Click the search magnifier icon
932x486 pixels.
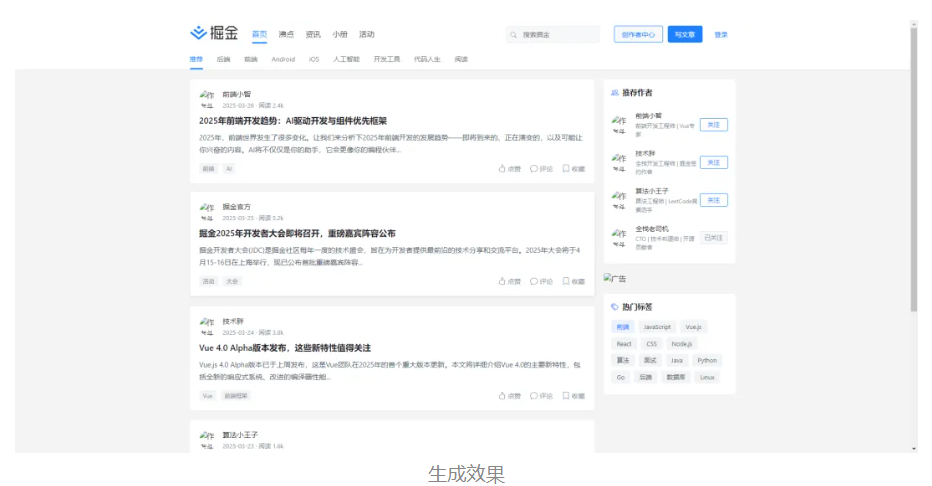514,35
